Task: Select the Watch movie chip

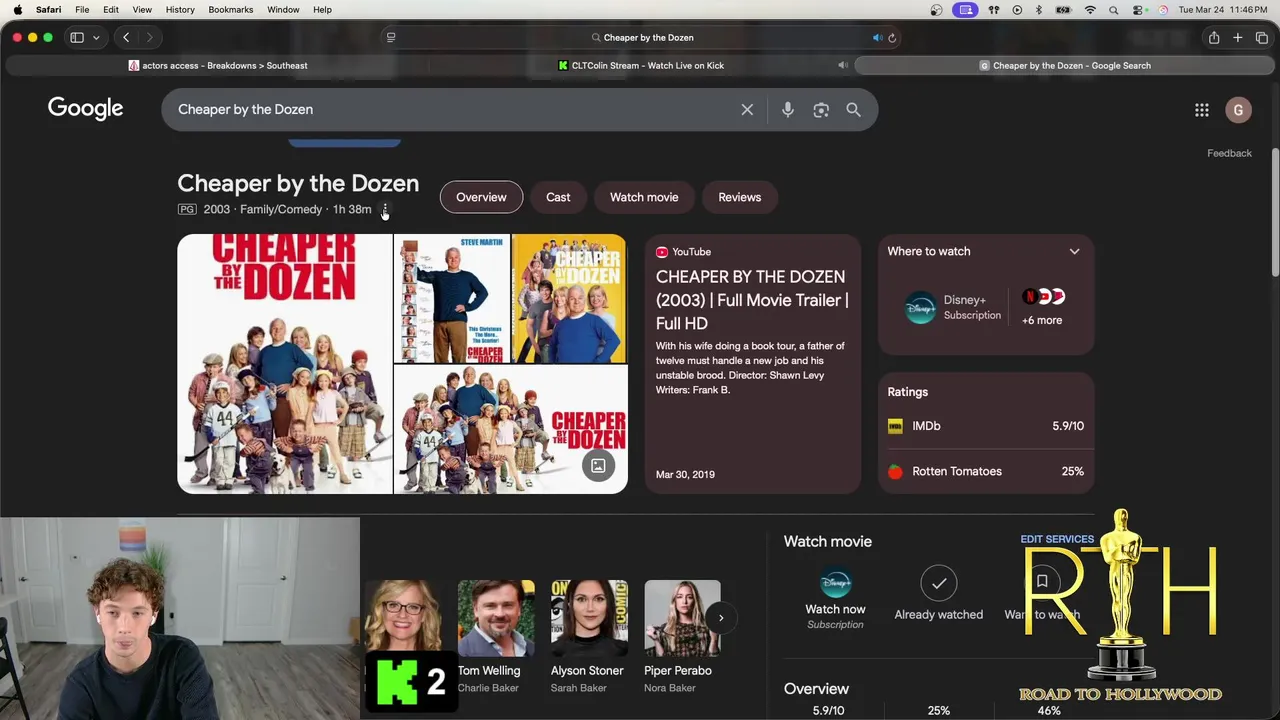Action: (x=644, y=197)
